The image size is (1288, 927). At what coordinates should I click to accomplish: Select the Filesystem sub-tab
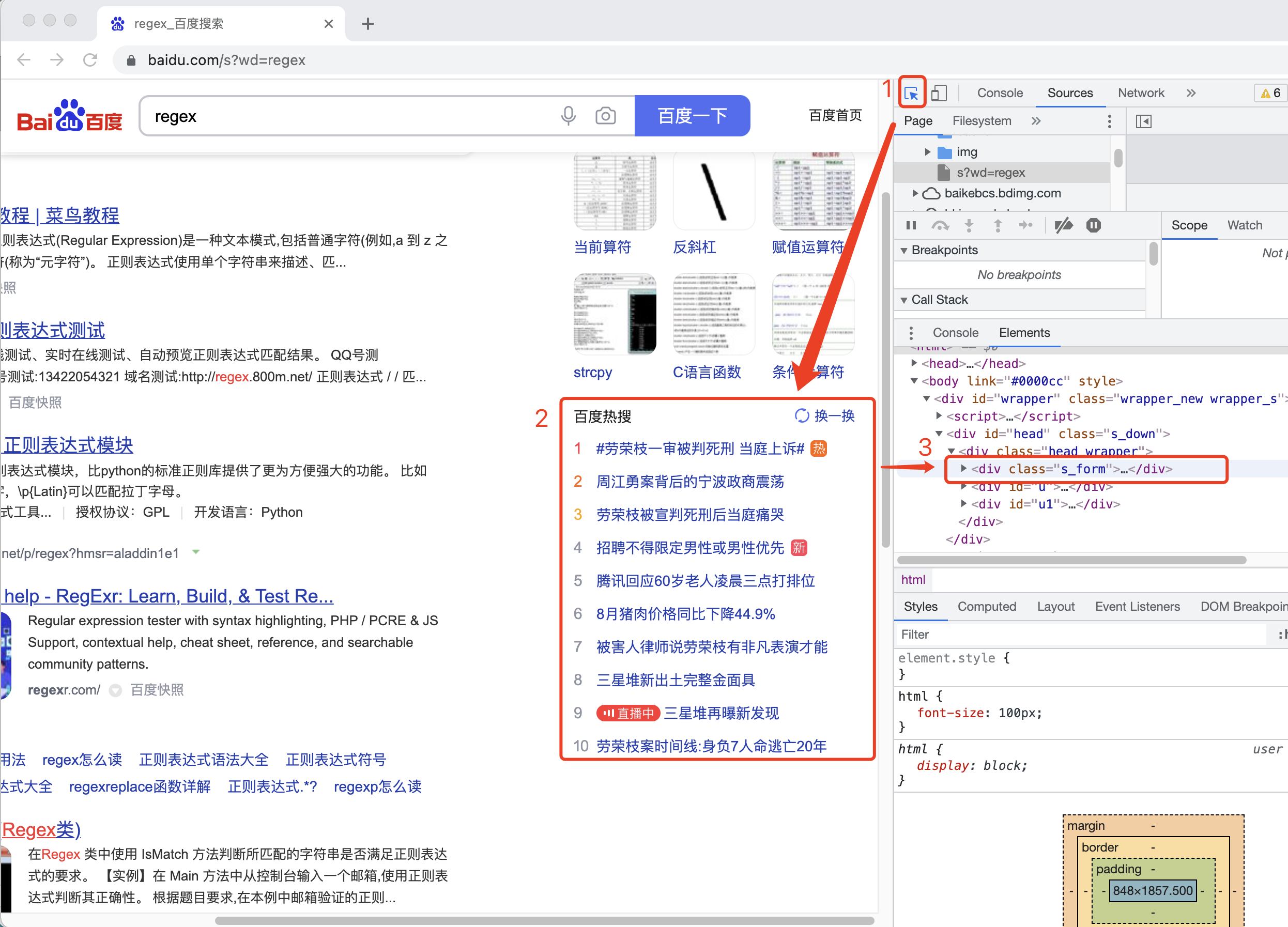[x=982, y=121]
